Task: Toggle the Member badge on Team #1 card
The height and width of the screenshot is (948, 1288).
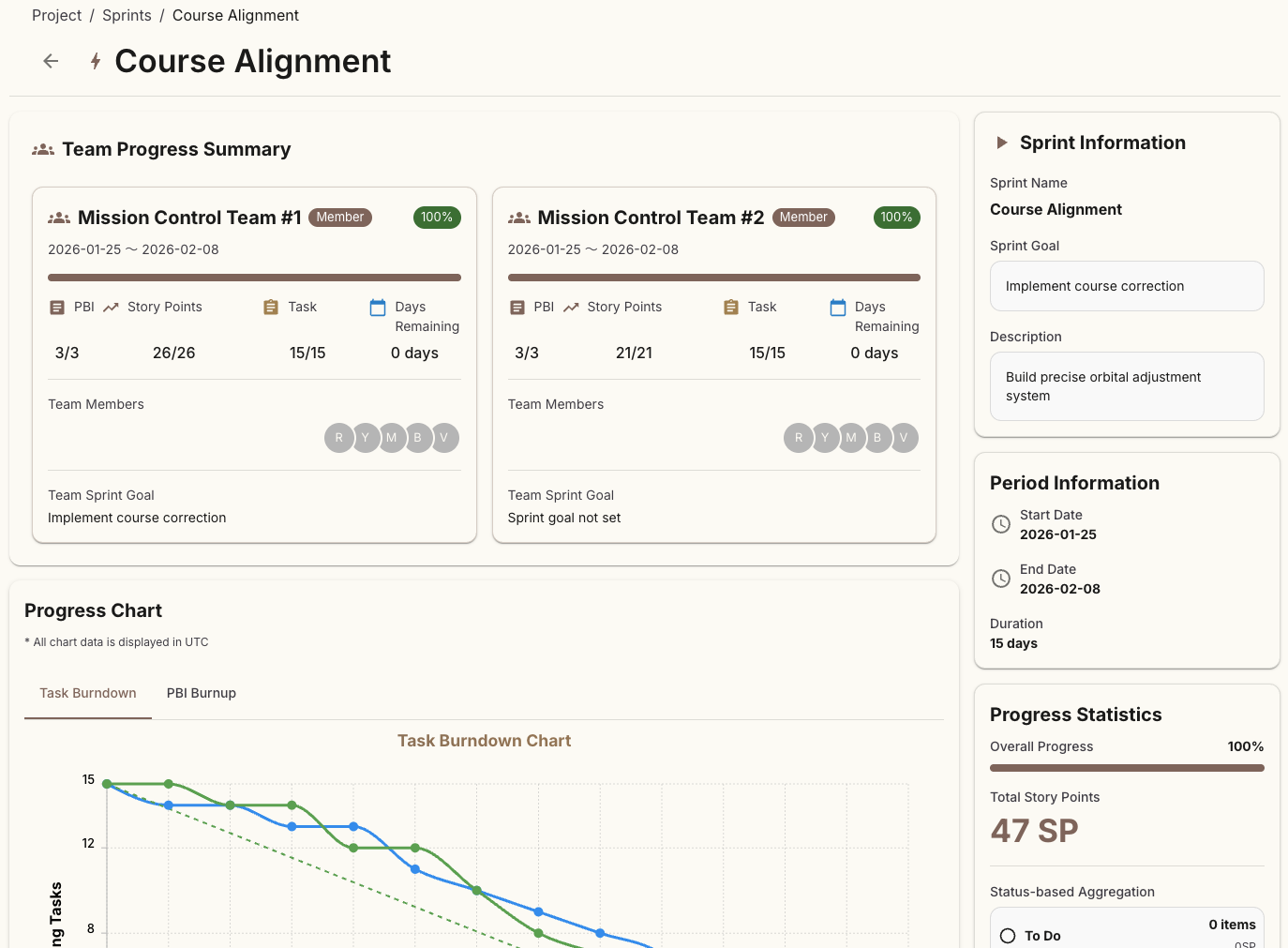Action: click(339, 217)
